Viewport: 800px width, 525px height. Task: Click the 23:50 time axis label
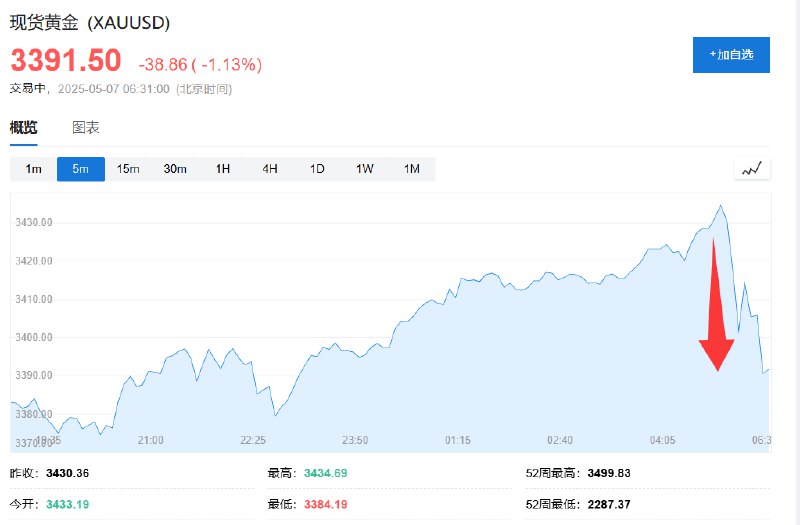355,440
